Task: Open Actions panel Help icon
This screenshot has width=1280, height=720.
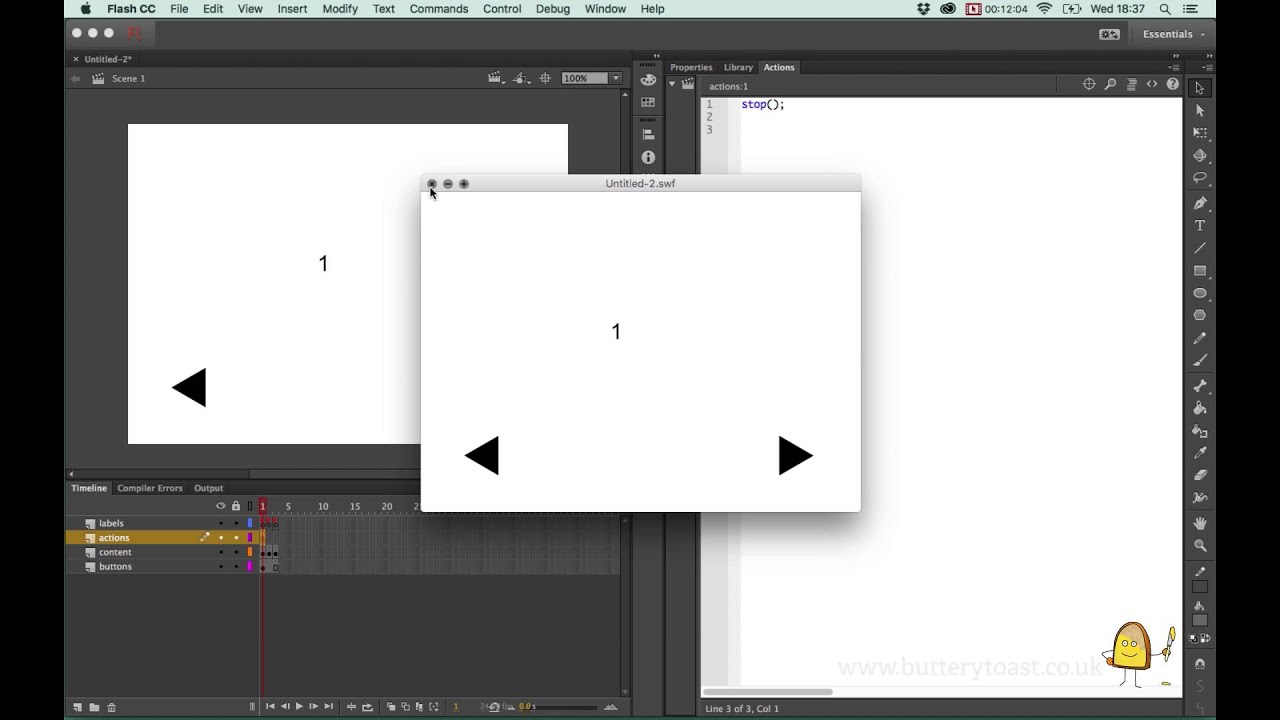Action: point(1173,85)
